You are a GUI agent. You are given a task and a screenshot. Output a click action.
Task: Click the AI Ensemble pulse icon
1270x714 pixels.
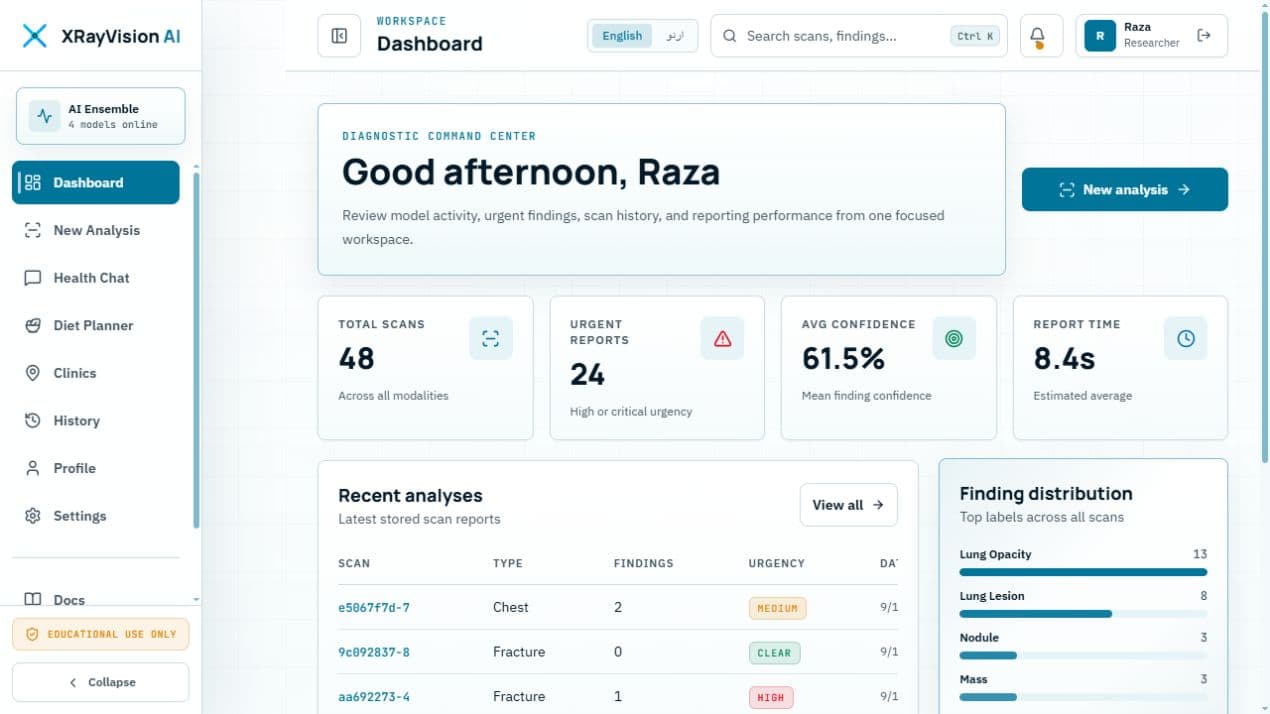click(x=44, y=116)
